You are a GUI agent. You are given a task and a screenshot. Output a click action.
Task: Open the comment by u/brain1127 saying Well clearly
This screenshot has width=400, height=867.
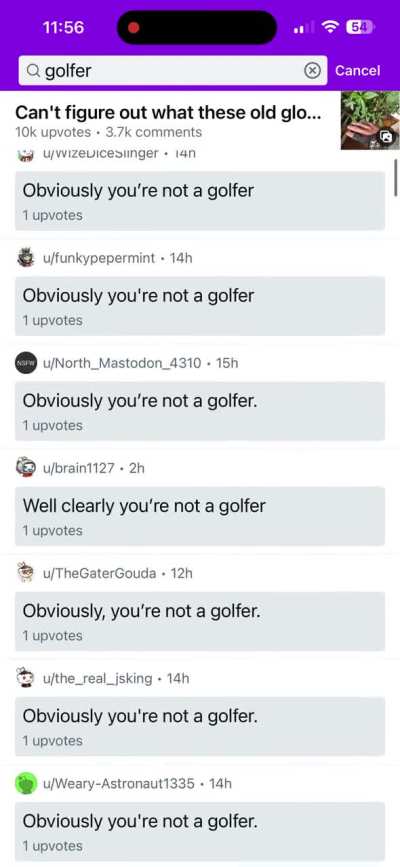click(200, 516)
